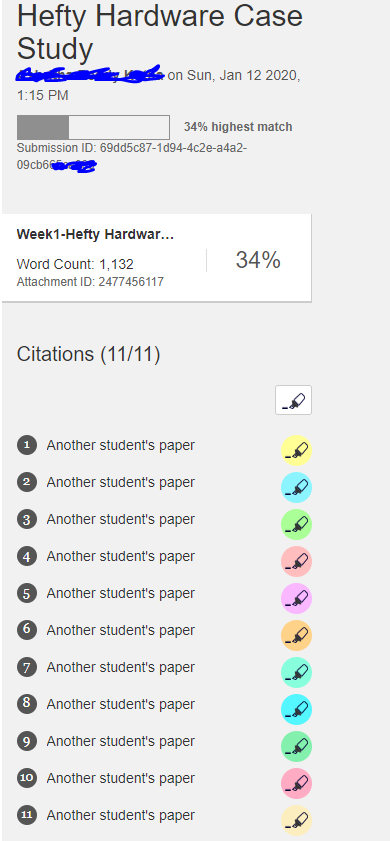
Task: Click the green highlighter icon for citation 9
Action: coord(296,746)
